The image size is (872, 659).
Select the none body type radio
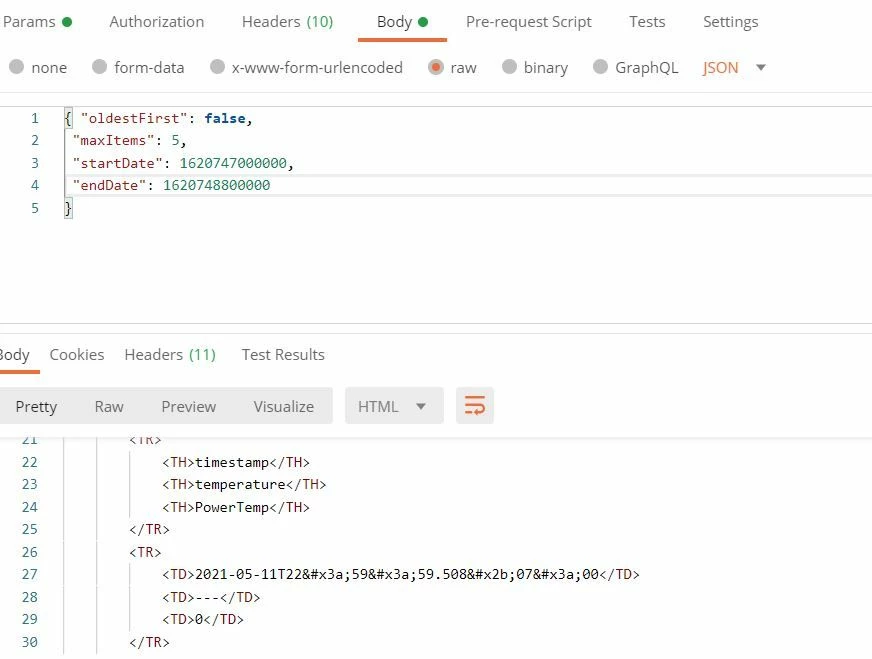click(17, 67)
